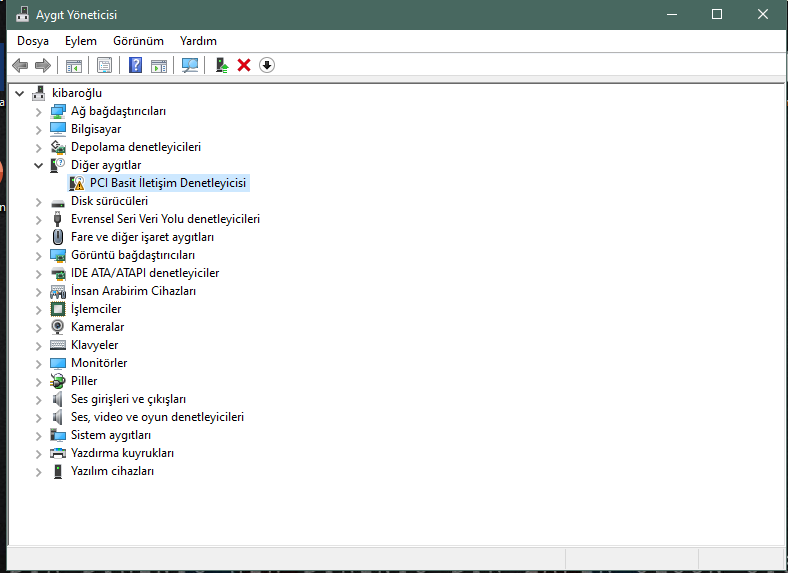Click the Depolama denetleyicileri icon
The width and height of the screenshot is (788, 573).
58,147
